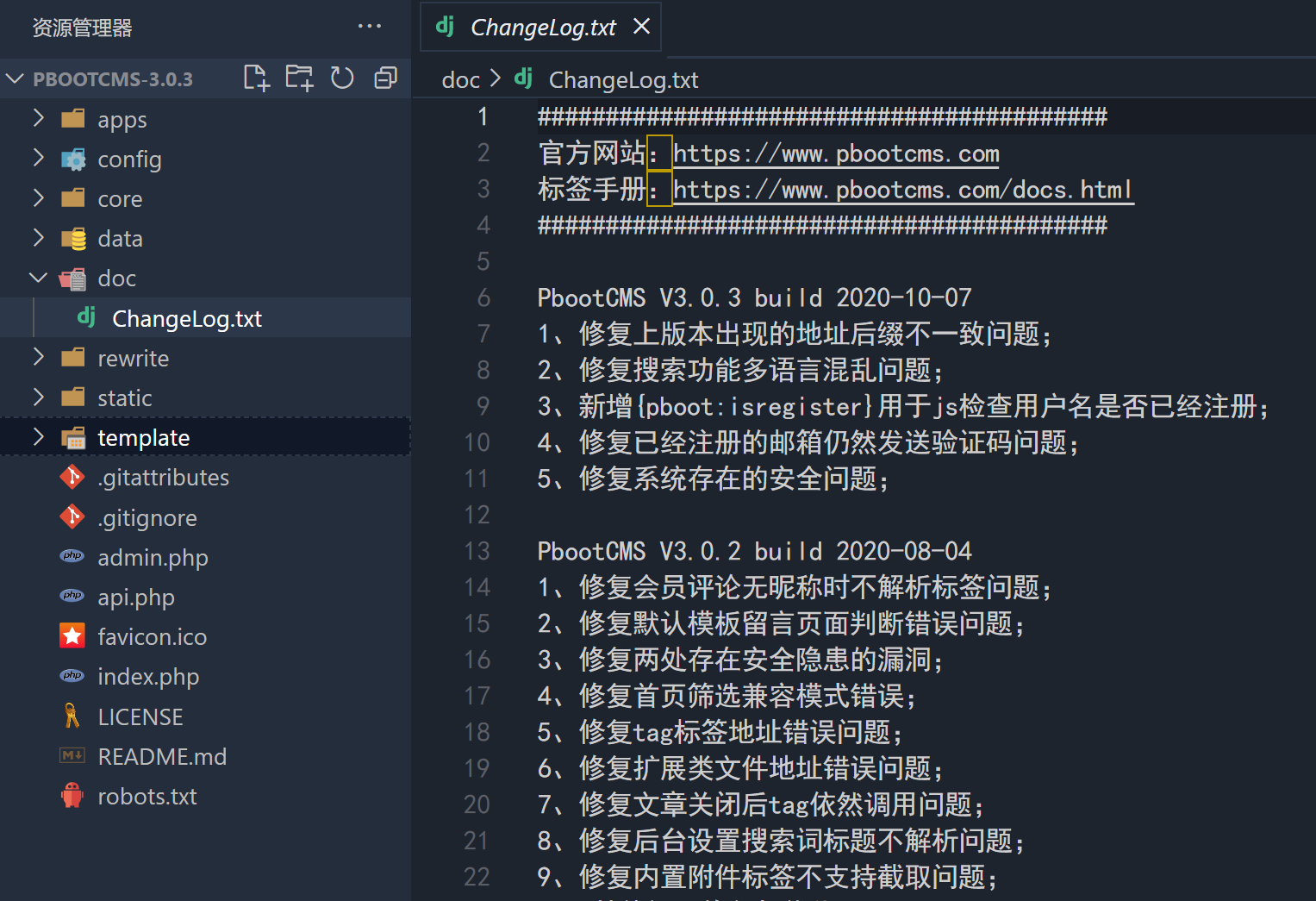Image resolution: width=1316 pixels, height=901 pixels.
Task: Click the config folder gear icon
Action: coord(73,159)
